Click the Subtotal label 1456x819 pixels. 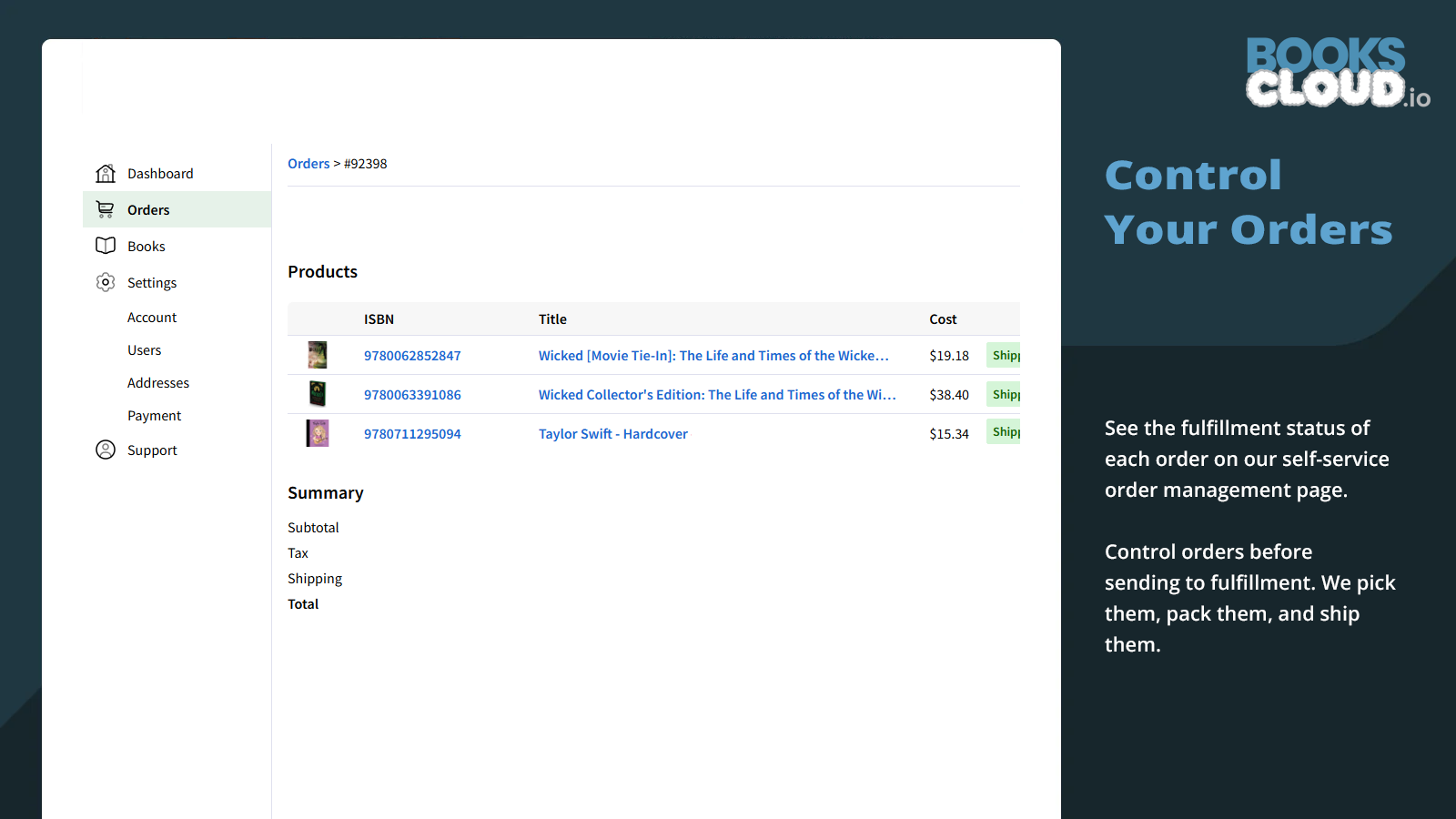tap(313, 528)
